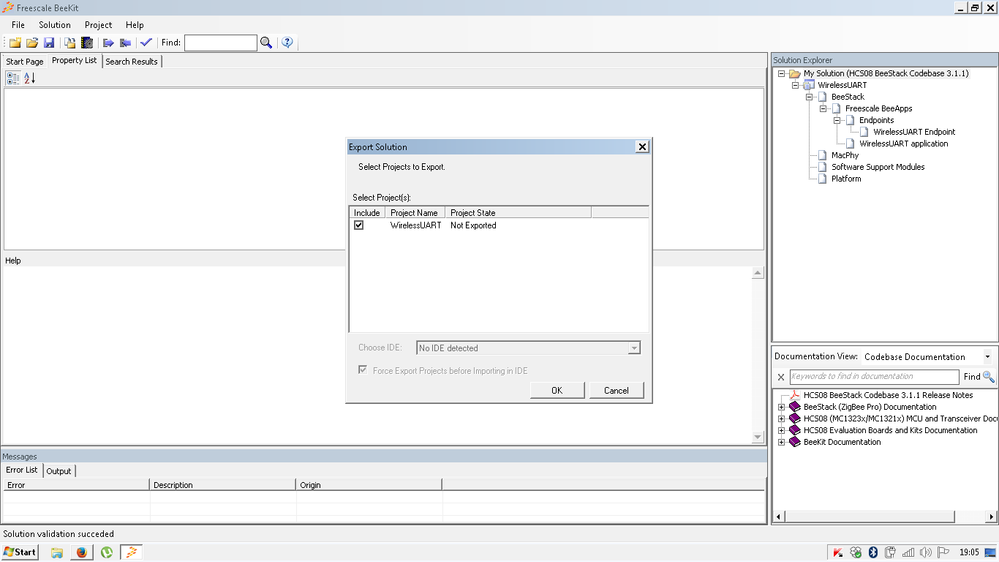Image resolution: width=999 pixels, height=562 pixels.
Task: Switch to the Output messages tab
Action: click(59, 472)
